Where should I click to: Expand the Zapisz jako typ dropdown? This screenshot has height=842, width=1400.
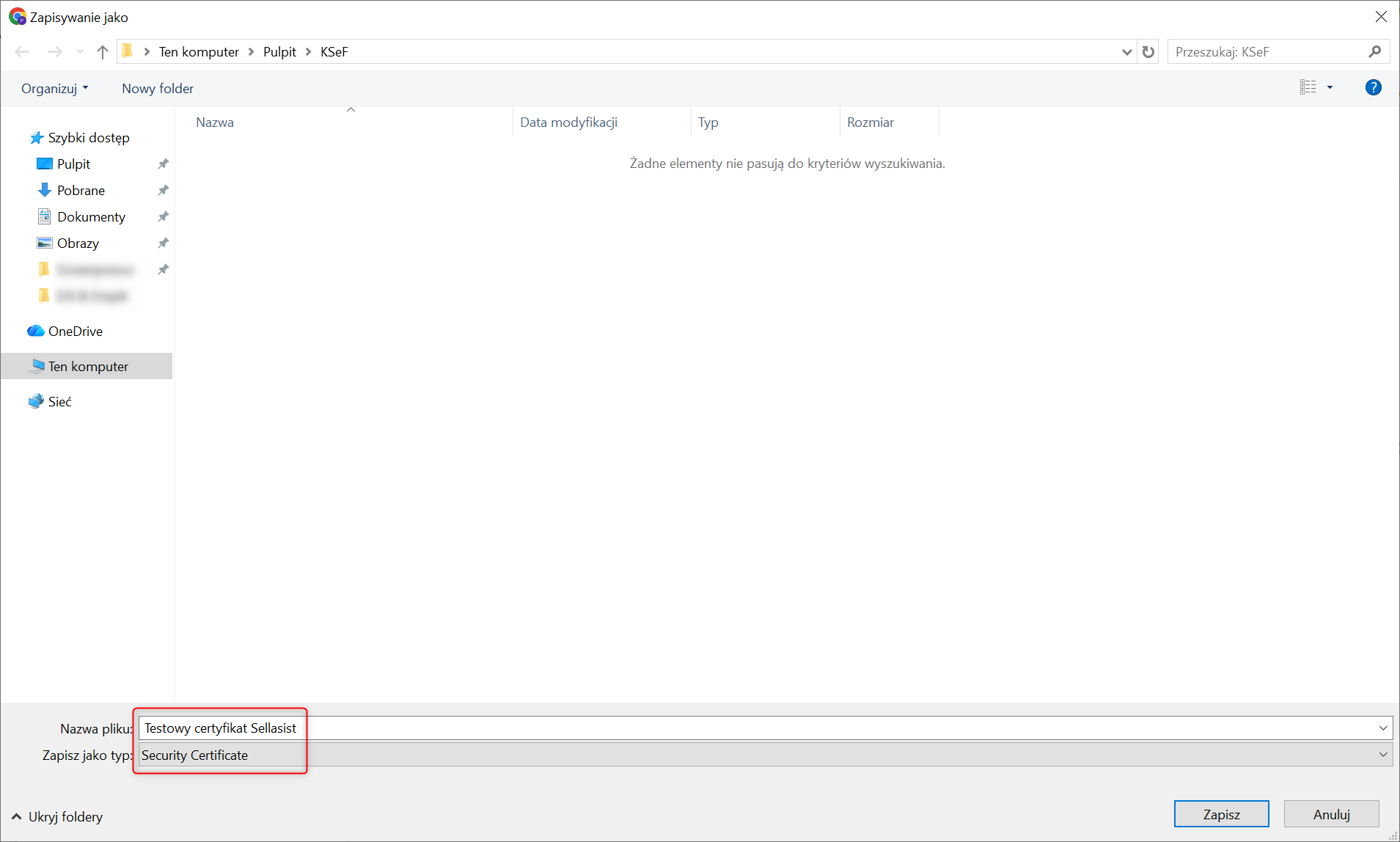1382,755
